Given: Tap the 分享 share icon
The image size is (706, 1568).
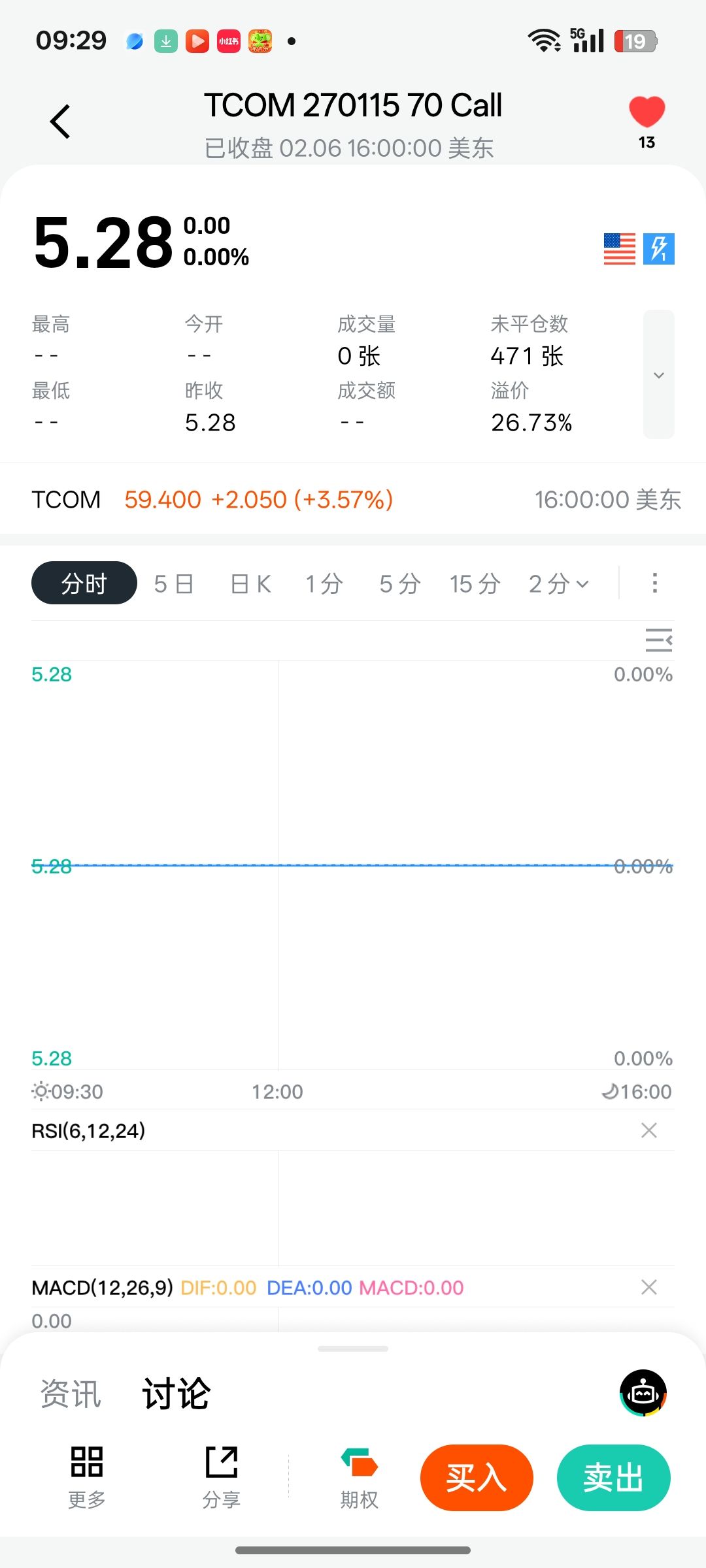Looking at the screenshot, I should pyautogui.click(x=222, y=1475).
